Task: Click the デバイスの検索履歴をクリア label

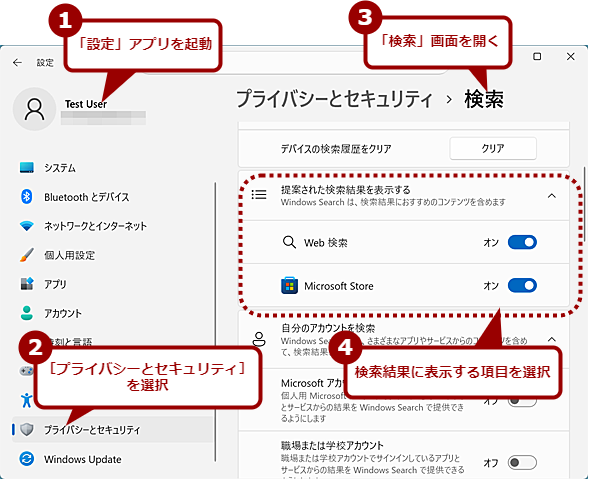Action: (x=336, y=149)
